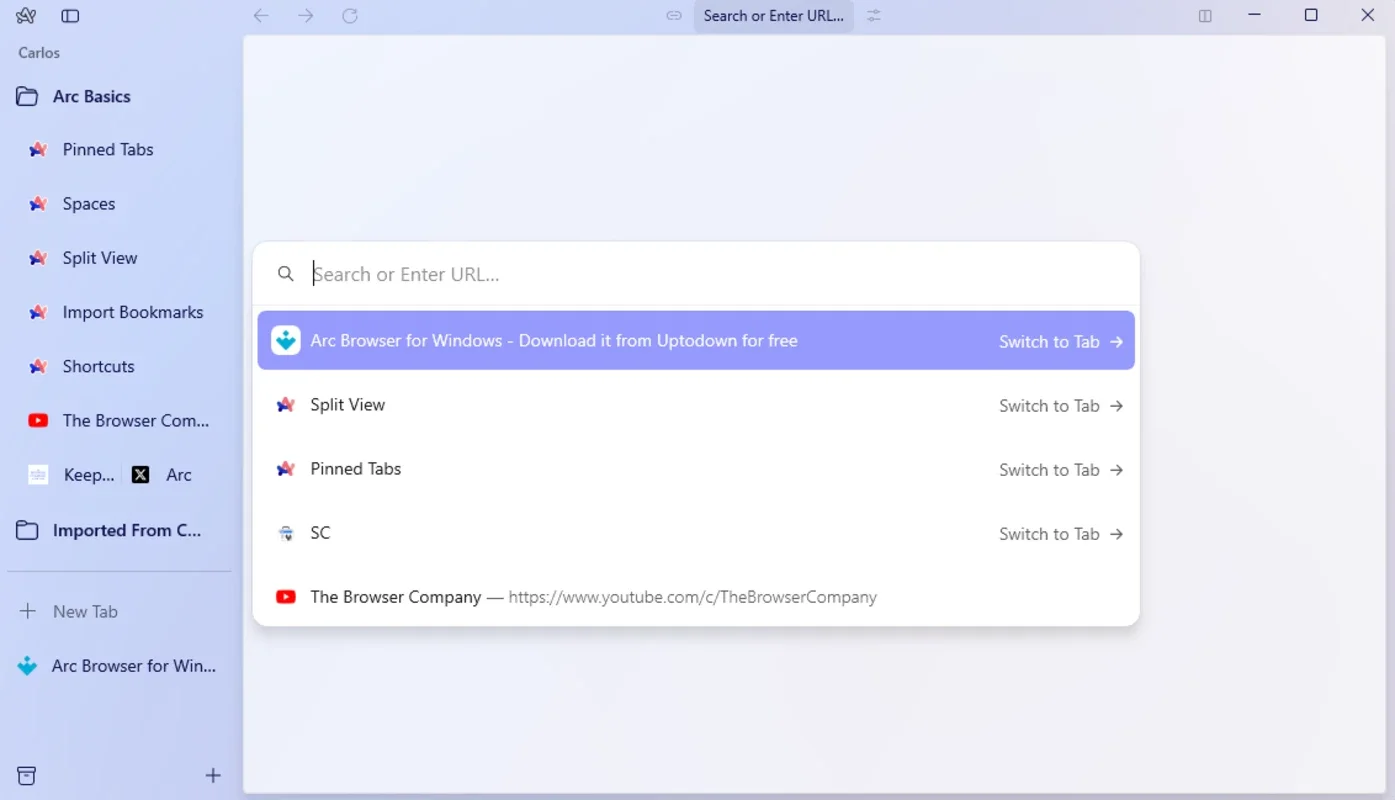Add a new space with bottom plus icon
The width and height of the screenshot is (1395, 800).
[213, 775]
